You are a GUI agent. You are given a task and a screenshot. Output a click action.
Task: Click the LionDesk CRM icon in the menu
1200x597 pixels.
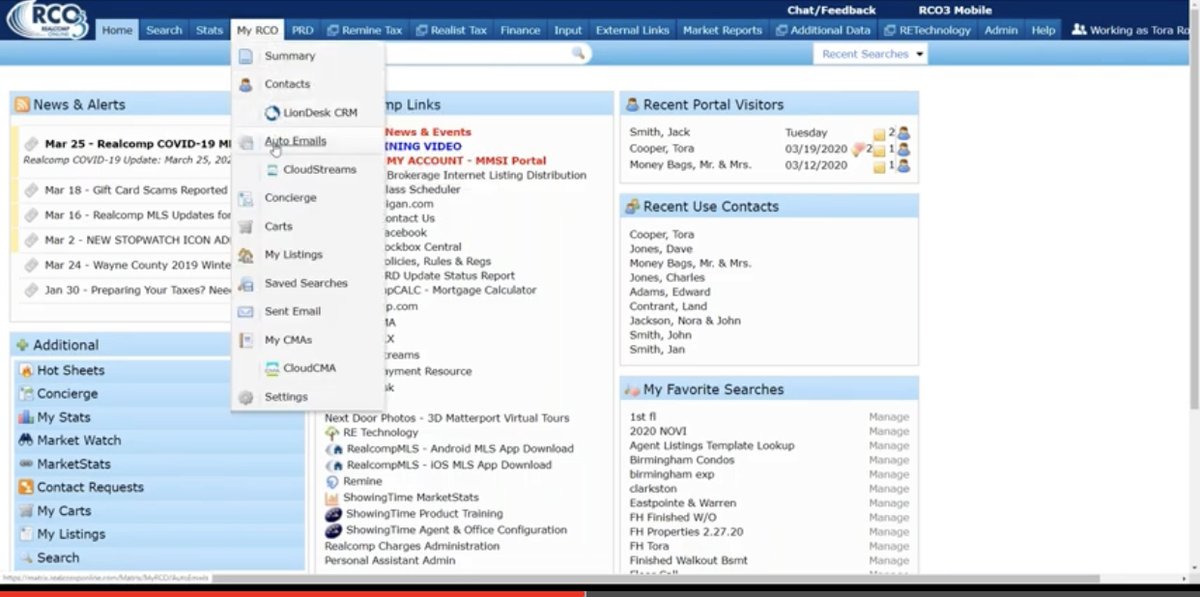272,113
